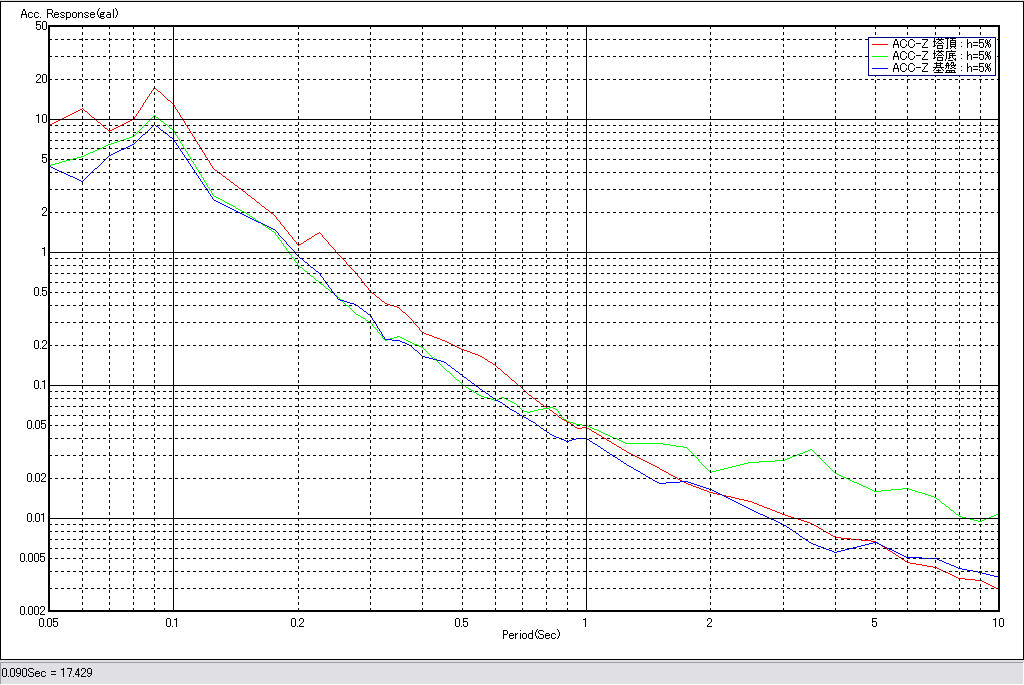Click the green curve's right end at period 10

pyautogui.click(x=998, y=515)
